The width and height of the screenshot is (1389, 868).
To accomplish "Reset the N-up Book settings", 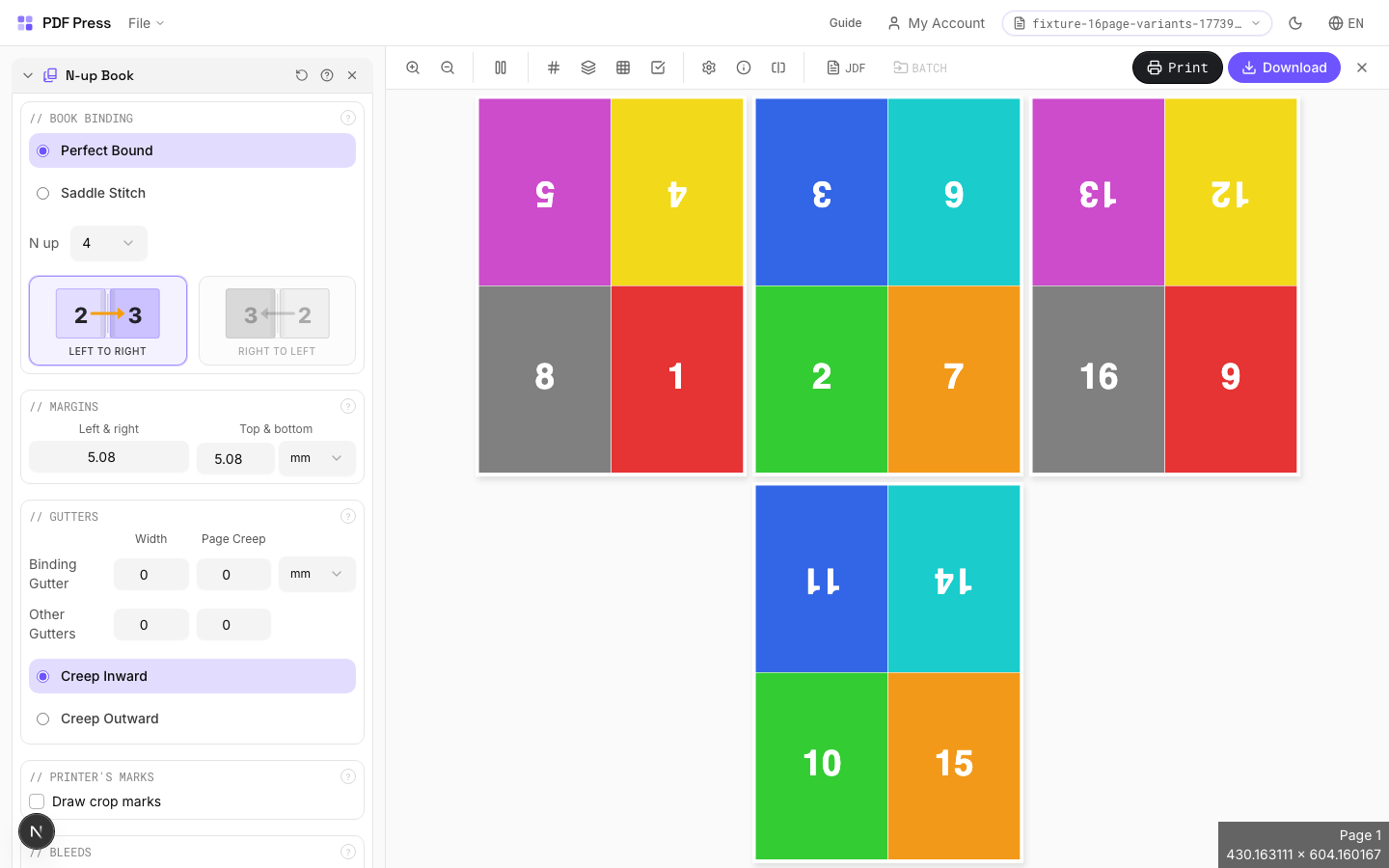I will coord(302,75).
